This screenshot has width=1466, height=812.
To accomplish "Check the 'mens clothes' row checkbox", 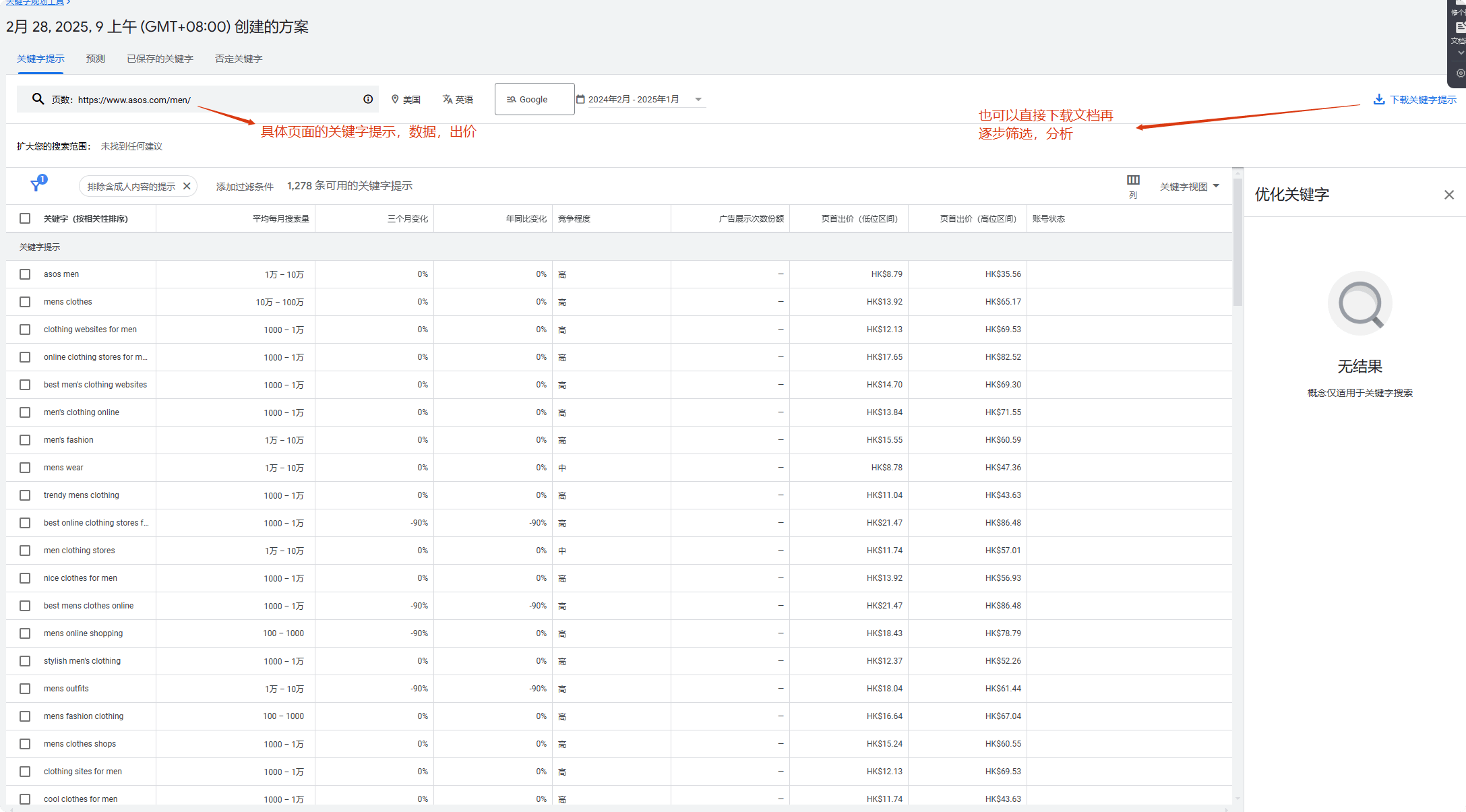I will coord(25,302).
